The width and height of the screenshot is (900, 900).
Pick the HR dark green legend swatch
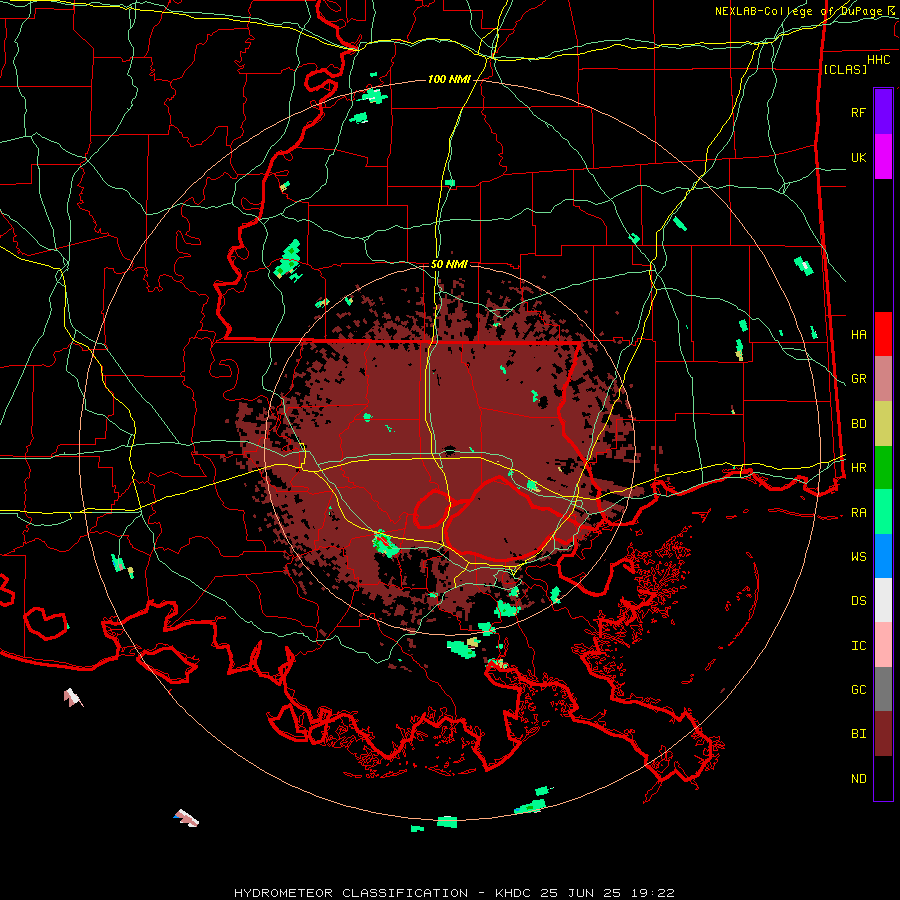coord(883,468)
